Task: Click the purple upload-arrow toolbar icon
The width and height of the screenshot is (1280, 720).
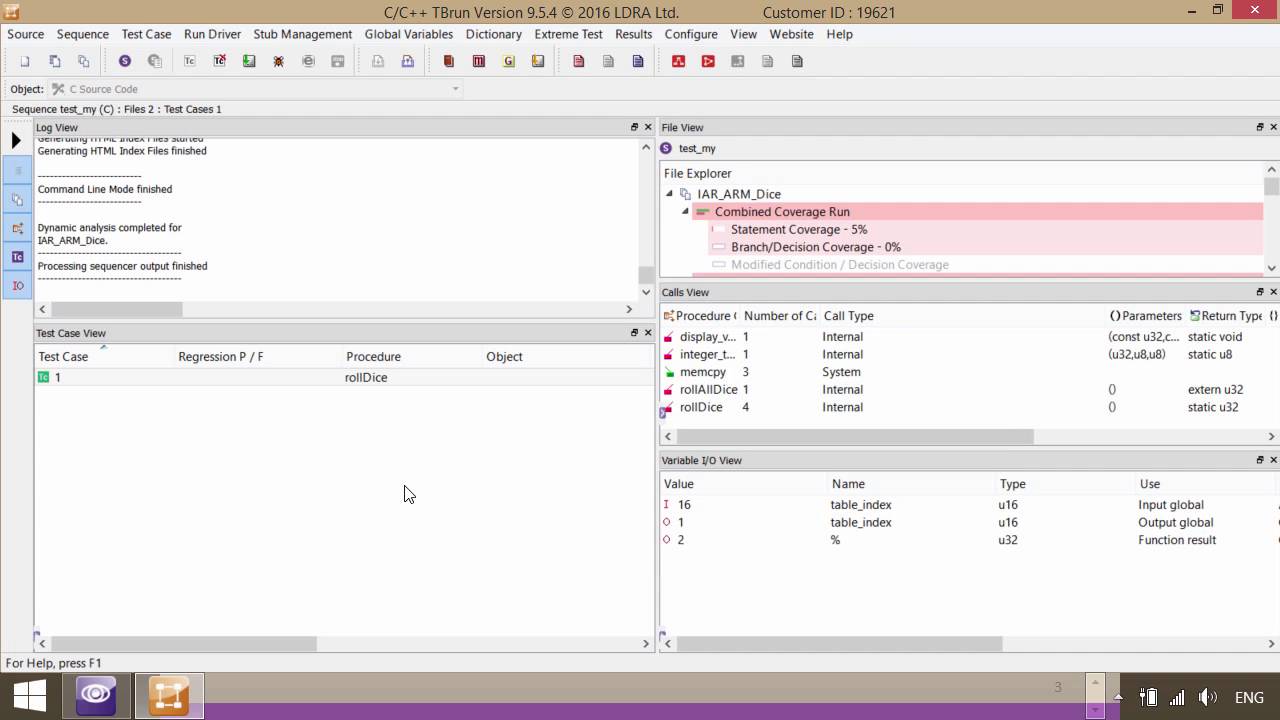Action: click(408, 61)
